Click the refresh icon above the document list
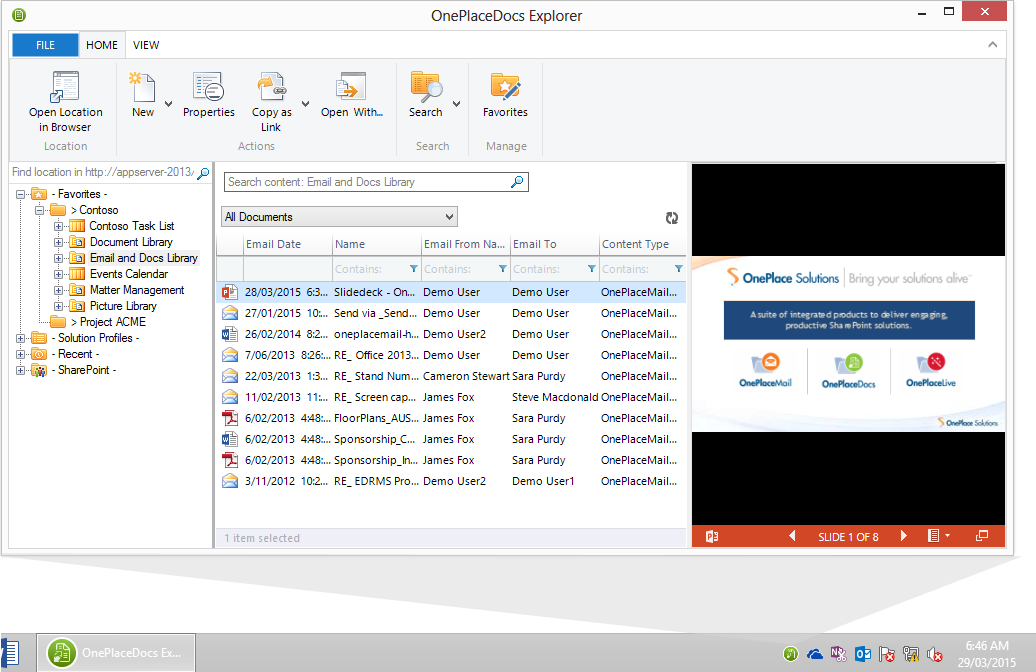The width and height of the screenshot is (1036, 672). pos(672,218)
